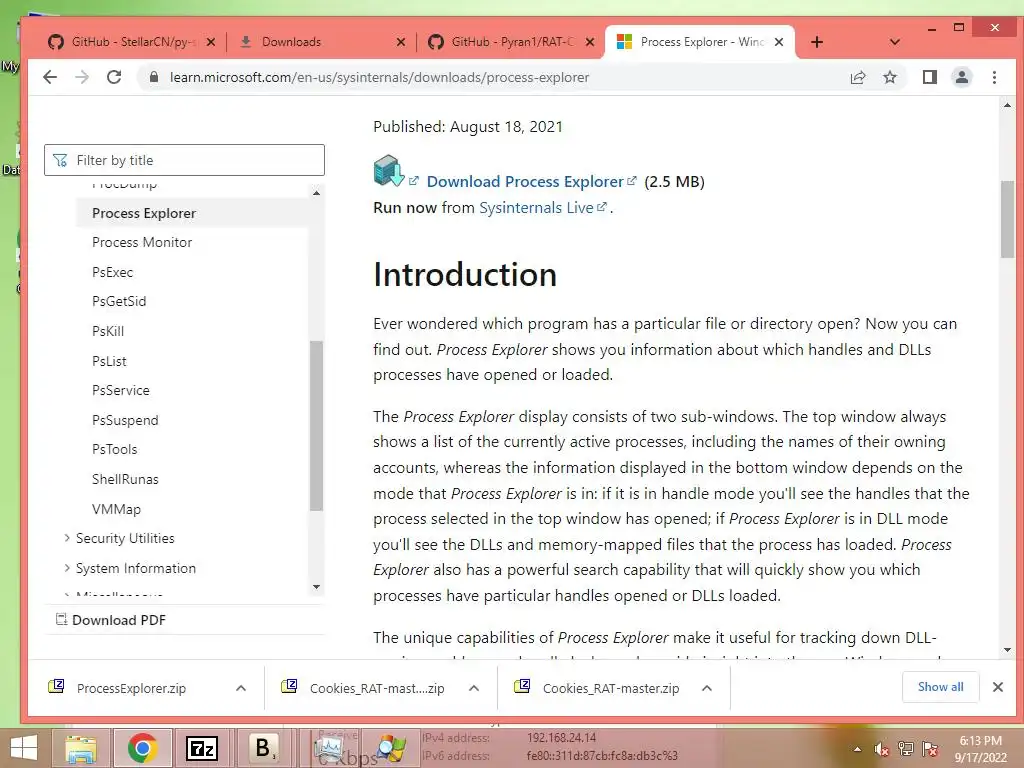Reload the page with the refresh icon
Screen dimensions: 1024x768
(x=114, y=77)
